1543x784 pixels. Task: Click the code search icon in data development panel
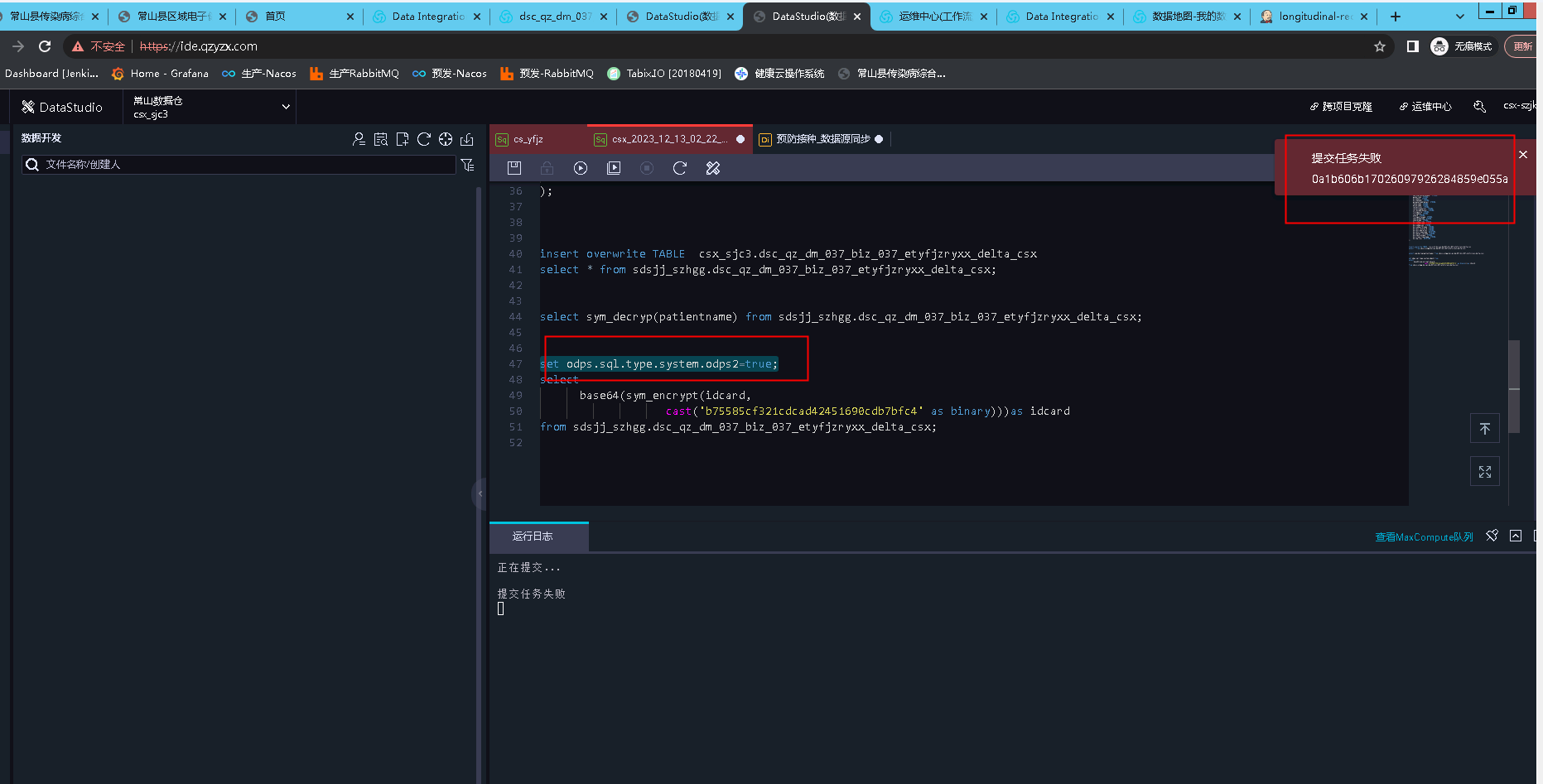click(381, 139)
